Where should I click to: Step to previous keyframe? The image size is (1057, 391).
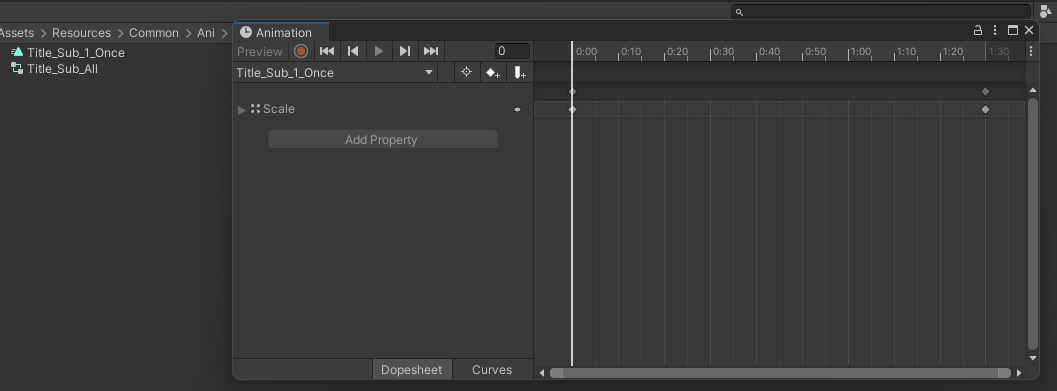coord(353,51)
